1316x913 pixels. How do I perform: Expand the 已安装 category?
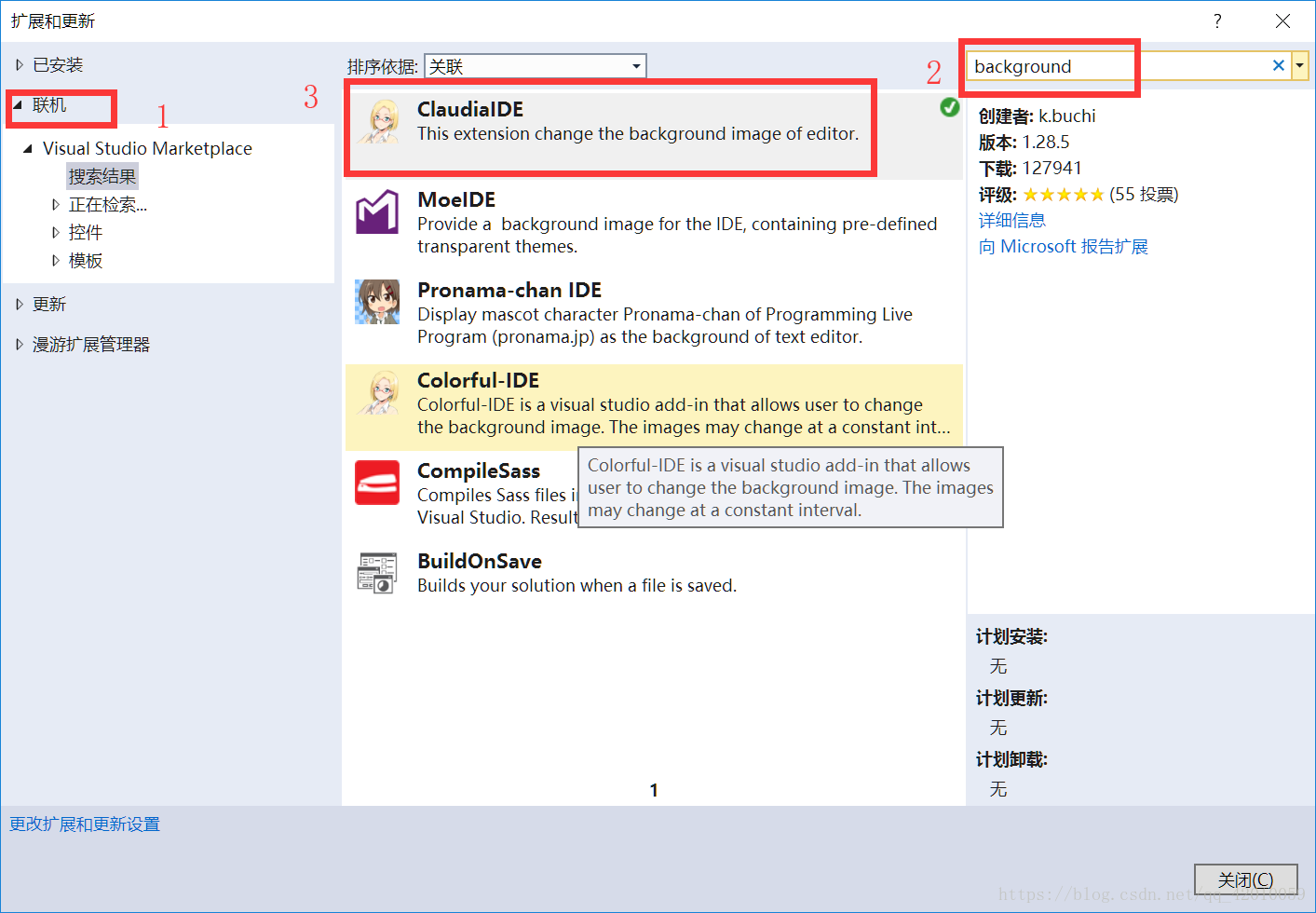tap(19, 65)
